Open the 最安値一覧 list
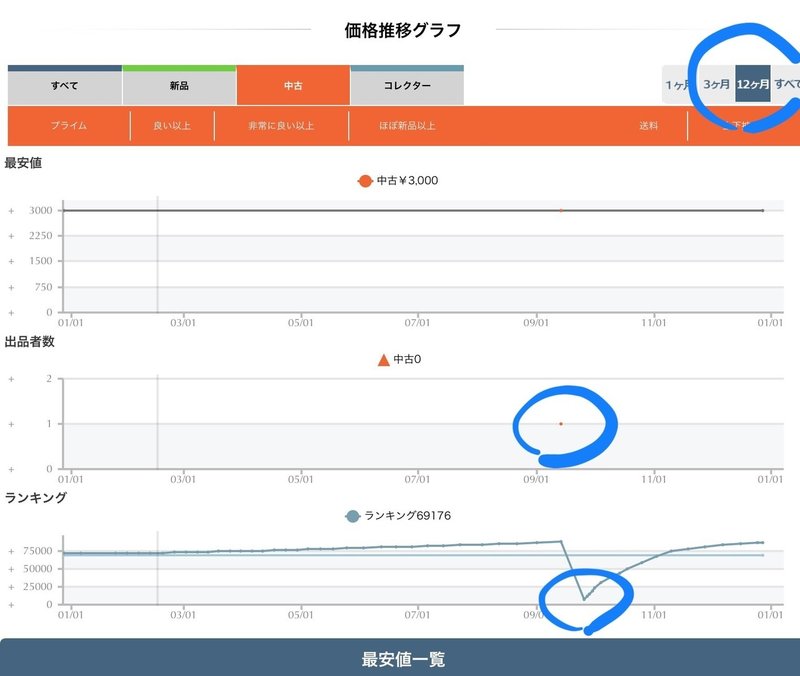The width and height of the screenshot is (800, 676). click(400, 660)
